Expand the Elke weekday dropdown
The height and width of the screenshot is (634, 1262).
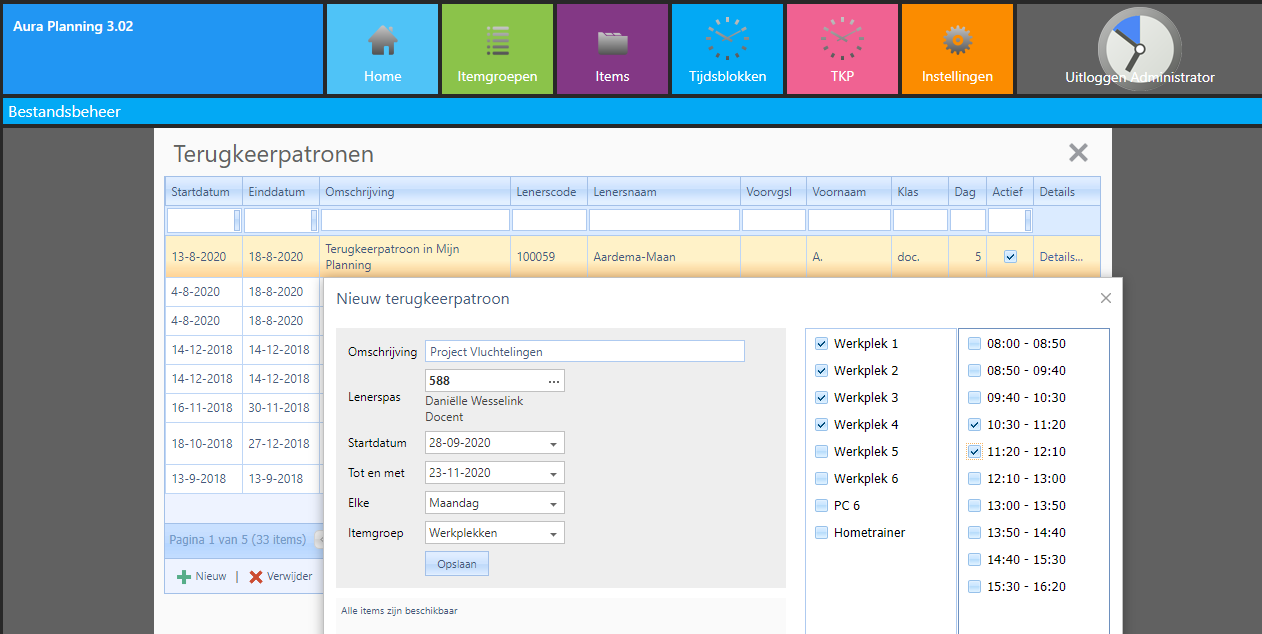point(553,503)
